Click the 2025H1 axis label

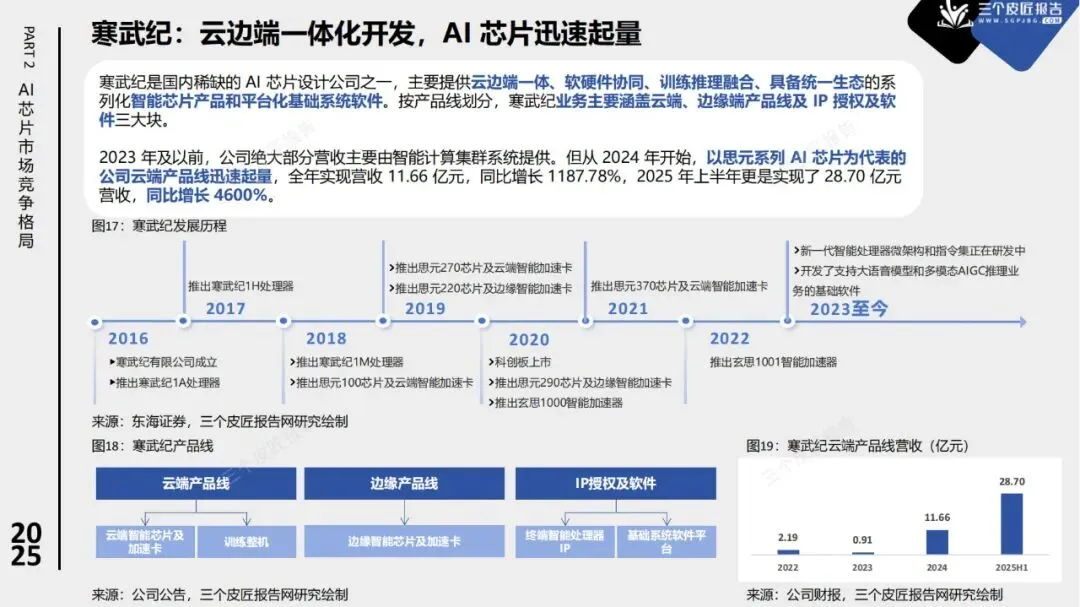tap(1012, 567)
